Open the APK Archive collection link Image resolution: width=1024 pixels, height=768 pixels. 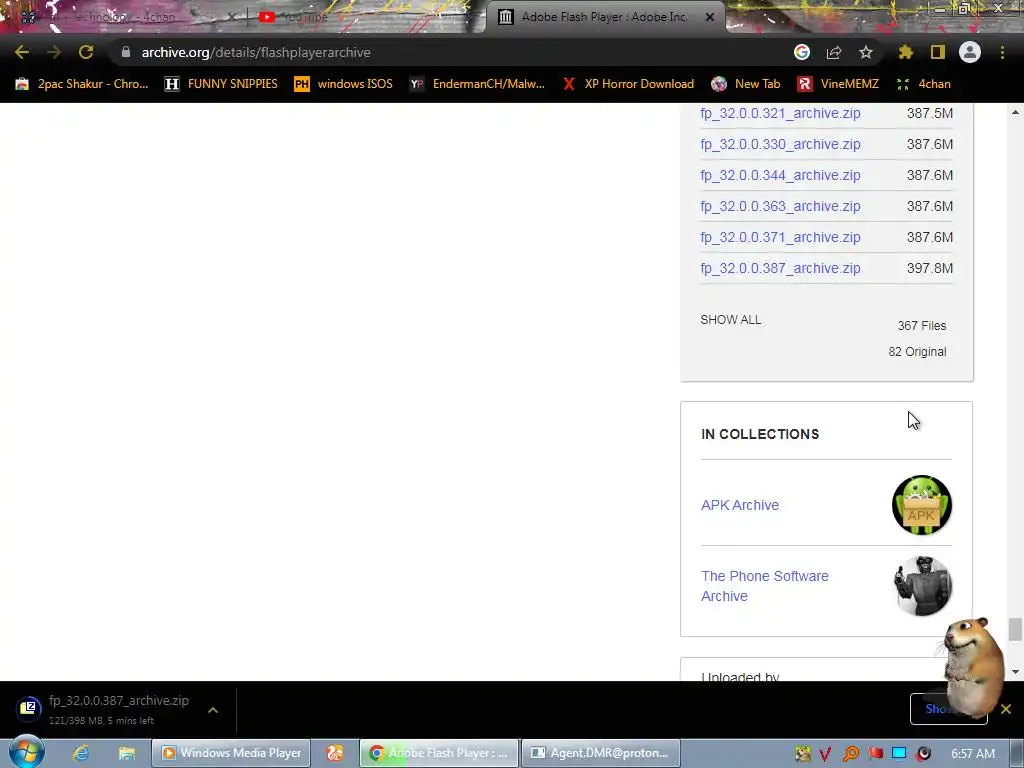740,505
